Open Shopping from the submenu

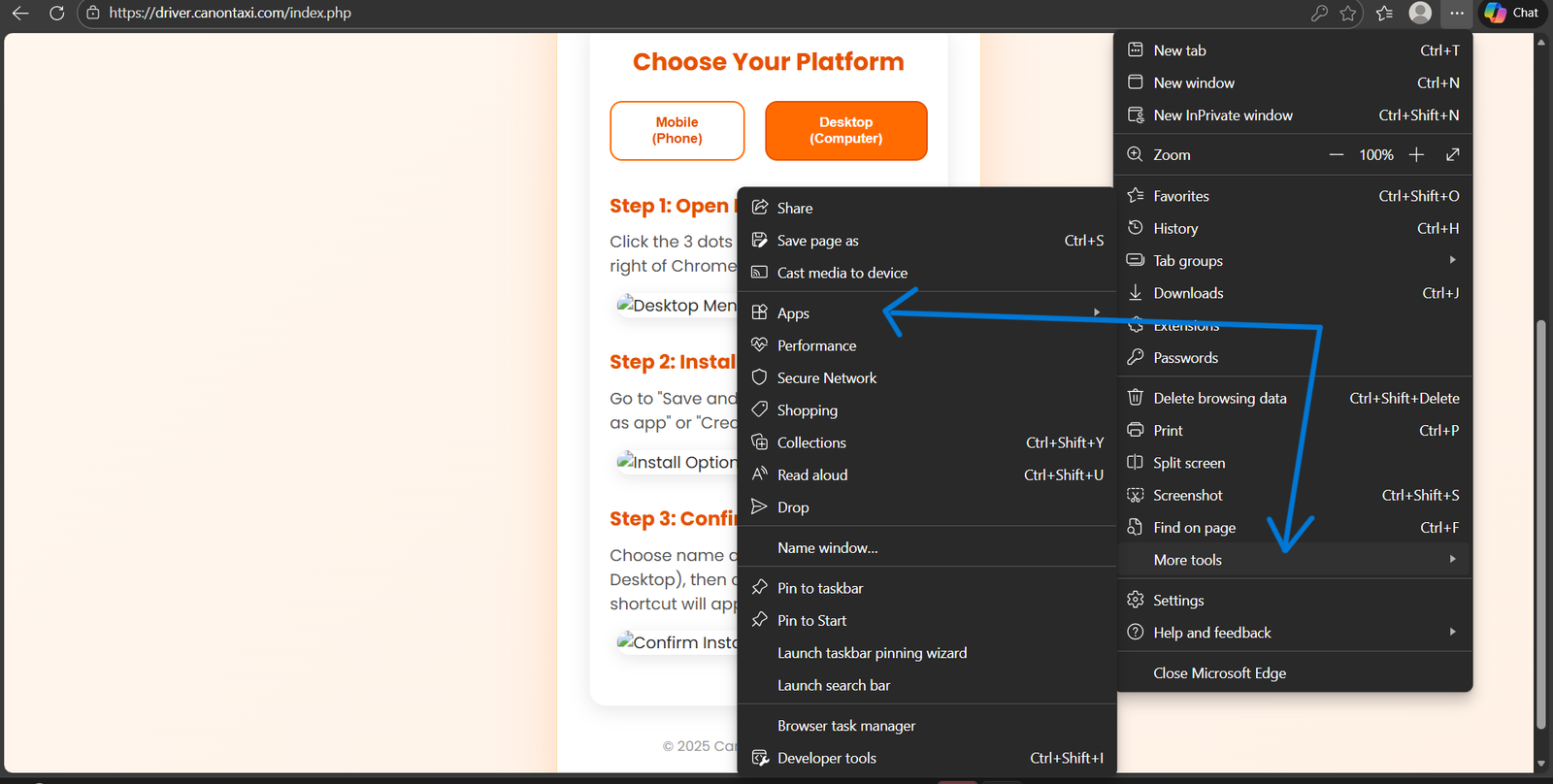pyautogui.click(x=927, y=410)
